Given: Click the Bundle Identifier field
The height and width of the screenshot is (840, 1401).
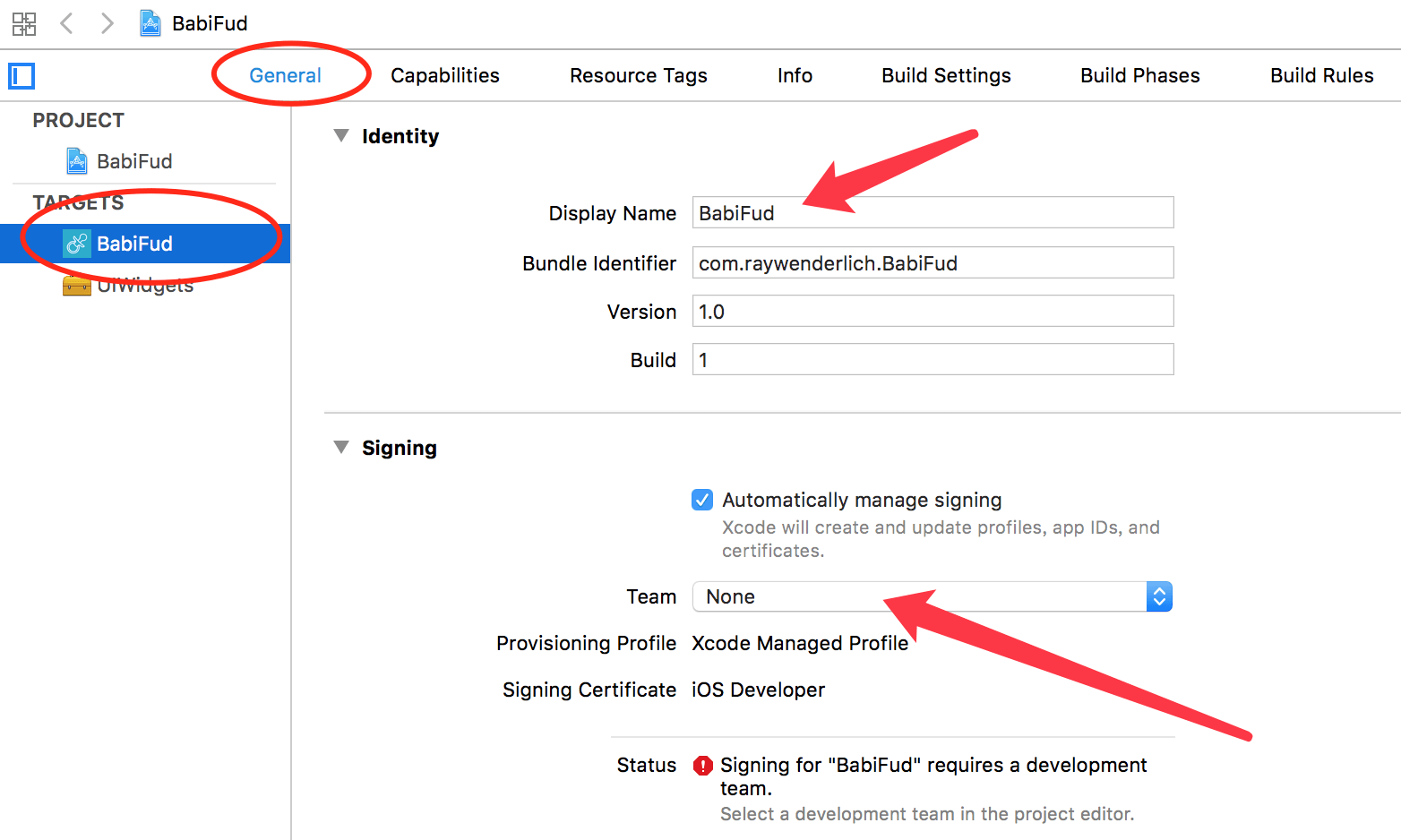Looking at the screenshot, I should 933,263.
